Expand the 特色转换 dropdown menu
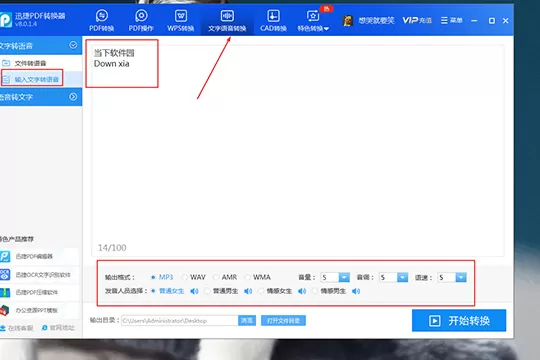The width and height of the screenshot is (540, 360). 313,21
